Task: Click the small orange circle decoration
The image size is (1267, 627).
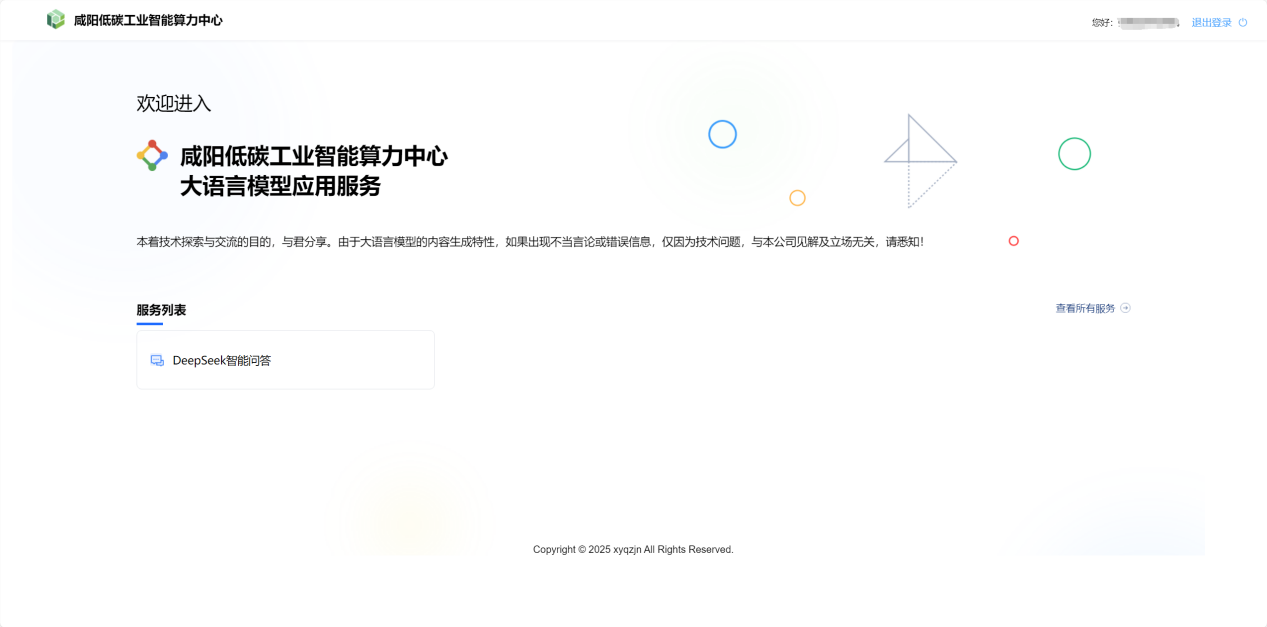Action: coord(797,198)
